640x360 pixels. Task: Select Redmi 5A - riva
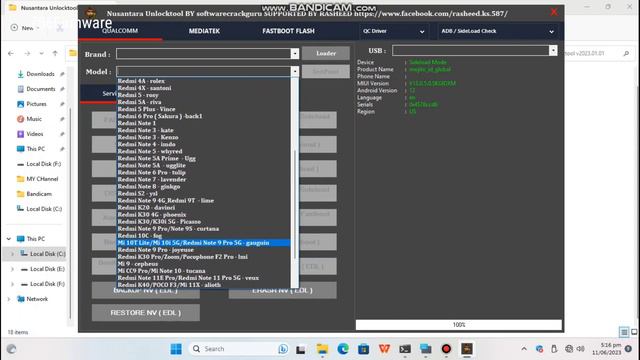tap(139, 102)
